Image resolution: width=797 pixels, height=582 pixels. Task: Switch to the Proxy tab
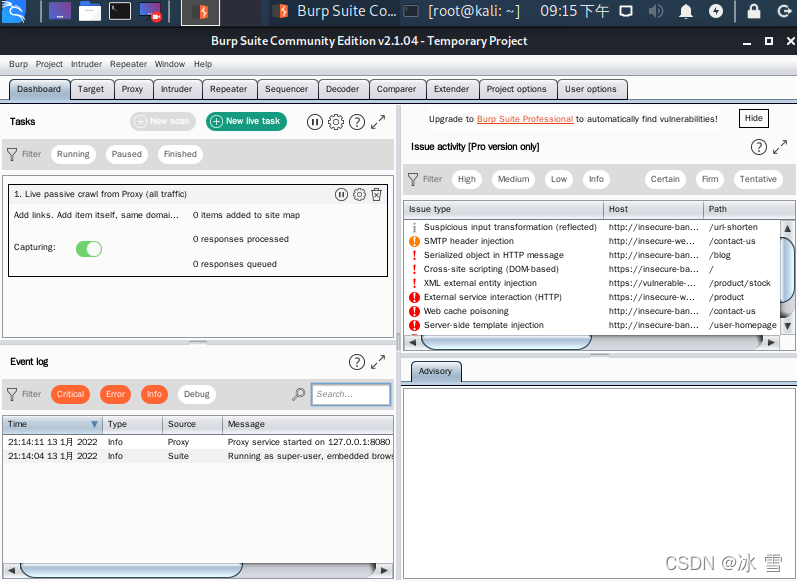pos(132,89)
